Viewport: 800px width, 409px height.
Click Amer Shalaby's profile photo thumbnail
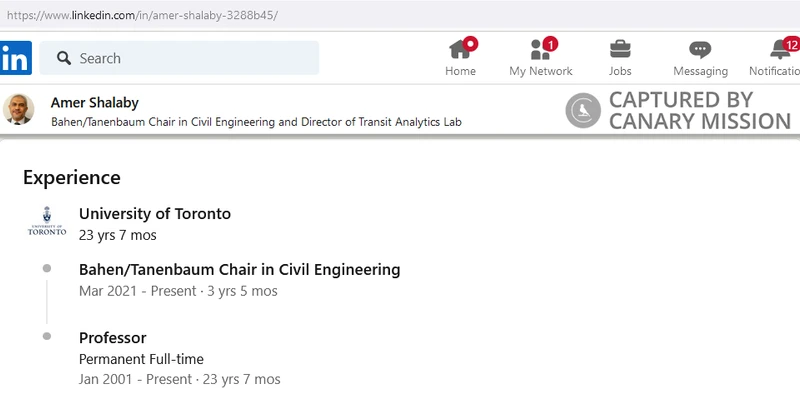(18, 110)
